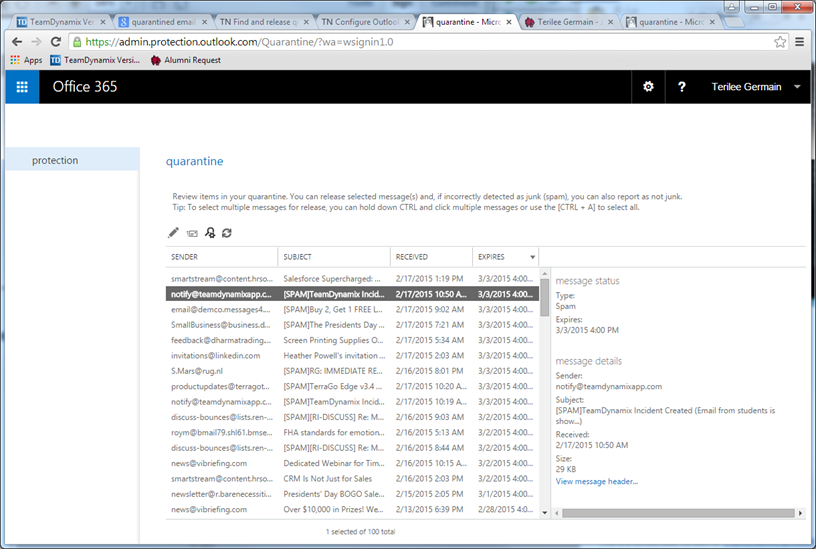Select the feedback@dharmatrading row
This screenshot has width=816, height=549.
pyautogui.click(x=352, y=340)
